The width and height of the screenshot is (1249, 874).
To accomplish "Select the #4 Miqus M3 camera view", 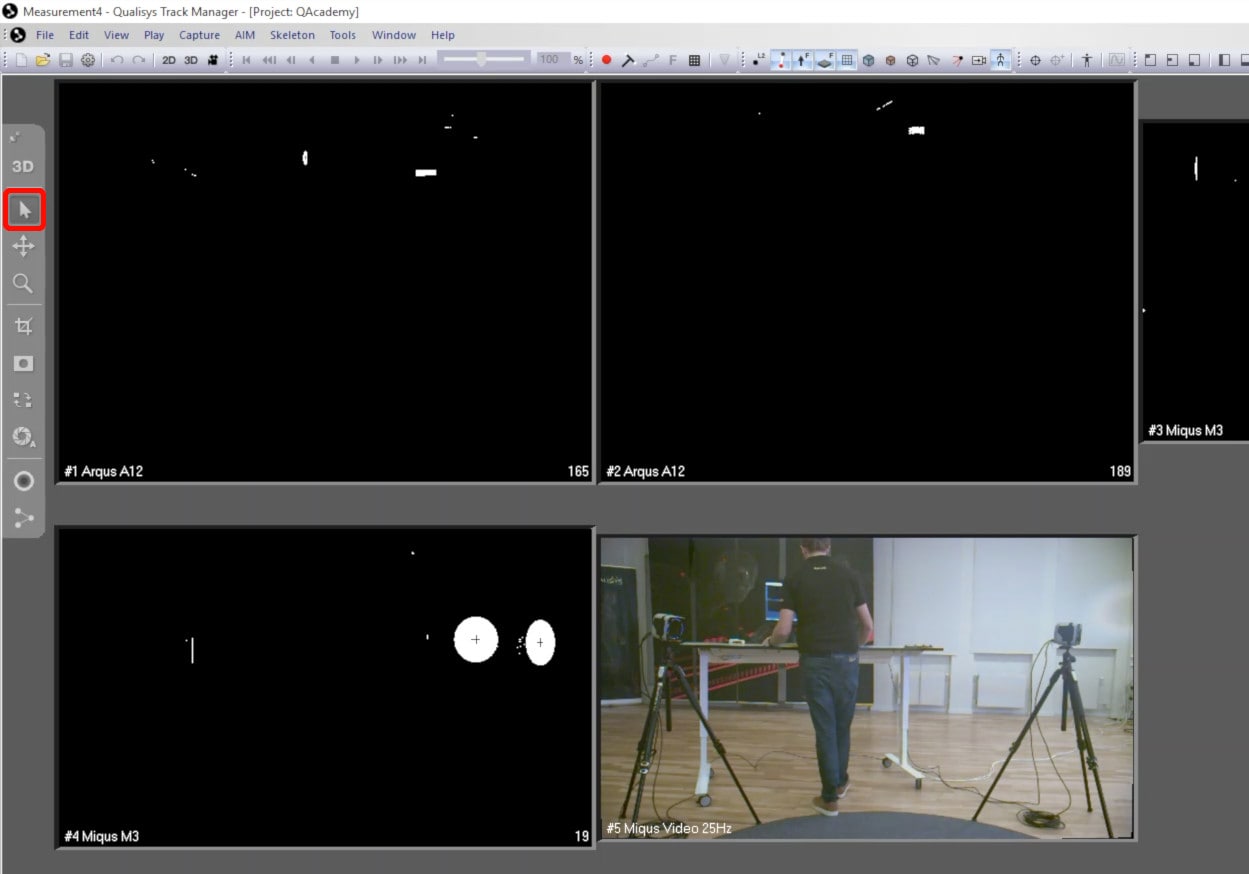I will click(x=325, y=688).
